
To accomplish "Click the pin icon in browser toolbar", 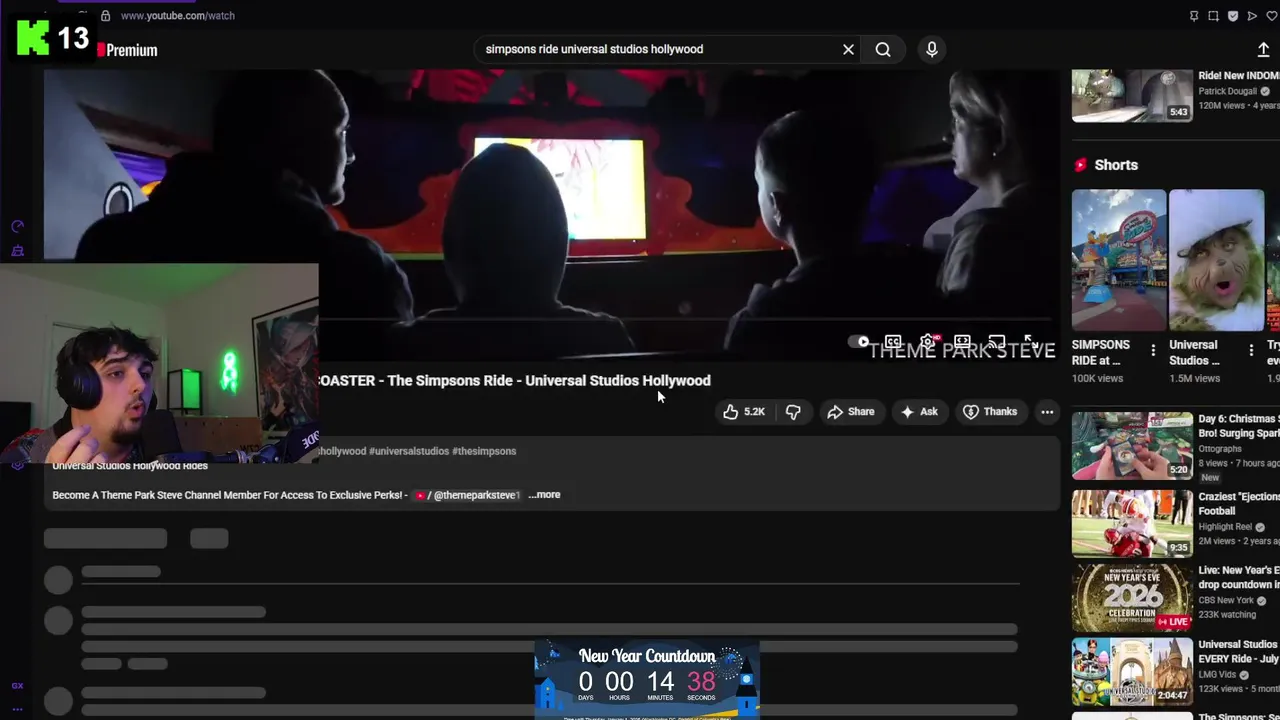I will tap(1194, 16).
